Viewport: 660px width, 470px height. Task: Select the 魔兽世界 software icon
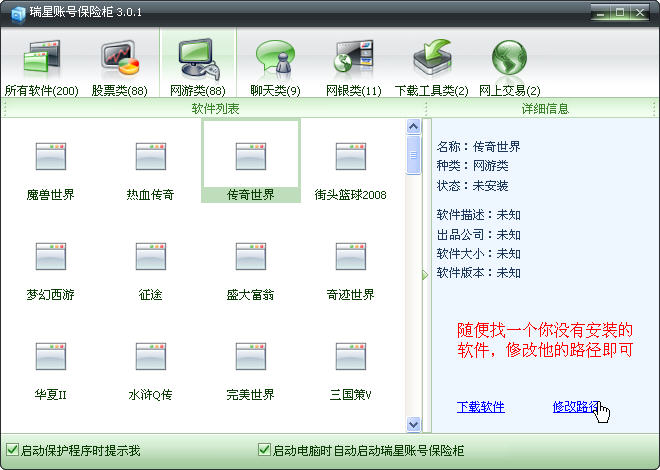pos(51,157)
